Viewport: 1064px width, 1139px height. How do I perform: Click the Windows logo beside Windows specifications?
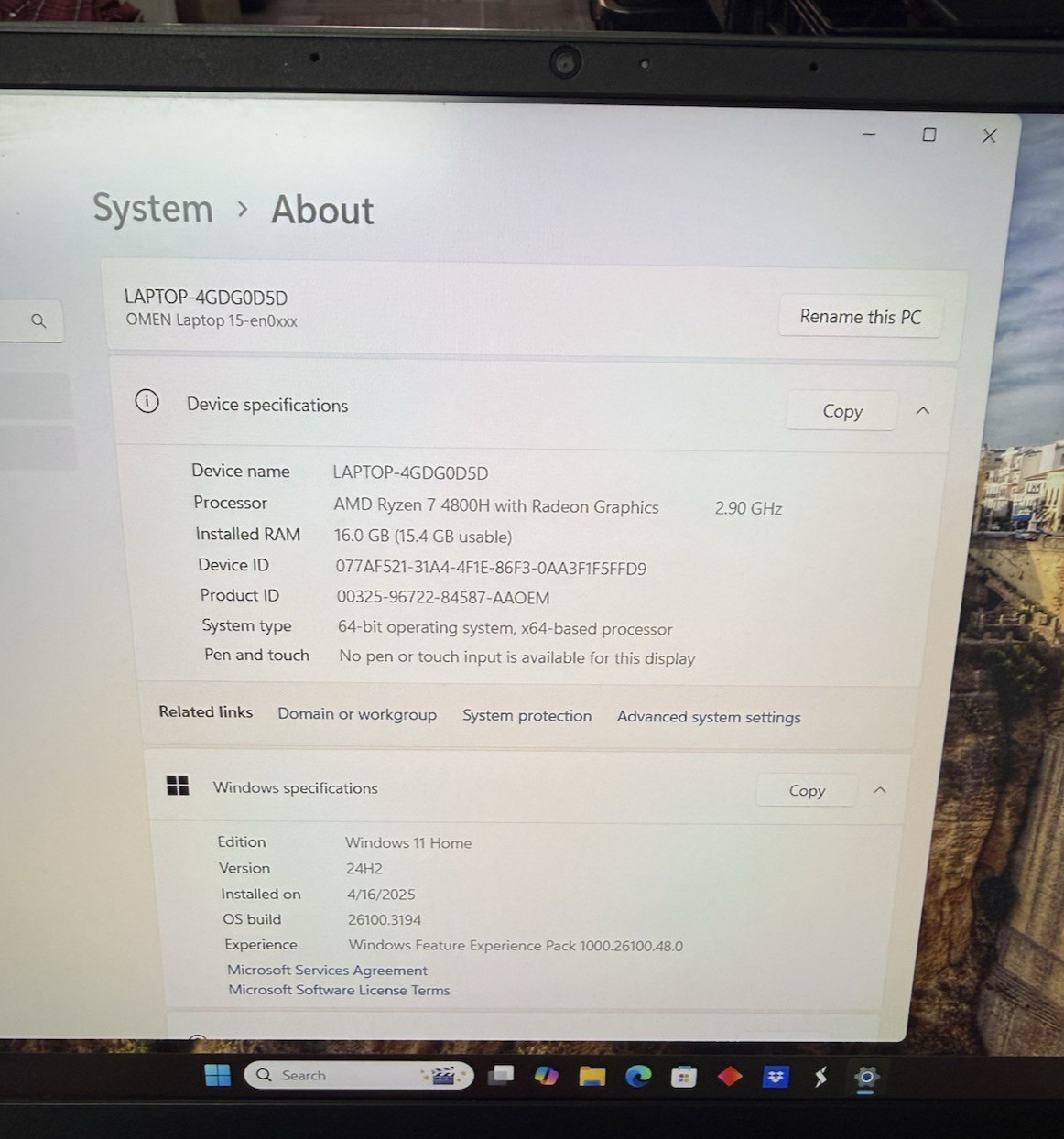178,785
